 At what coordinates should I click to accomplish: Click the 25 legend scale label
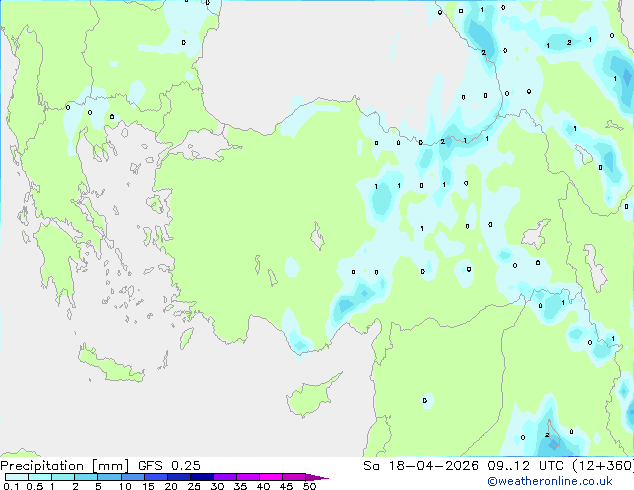(194, 486)
